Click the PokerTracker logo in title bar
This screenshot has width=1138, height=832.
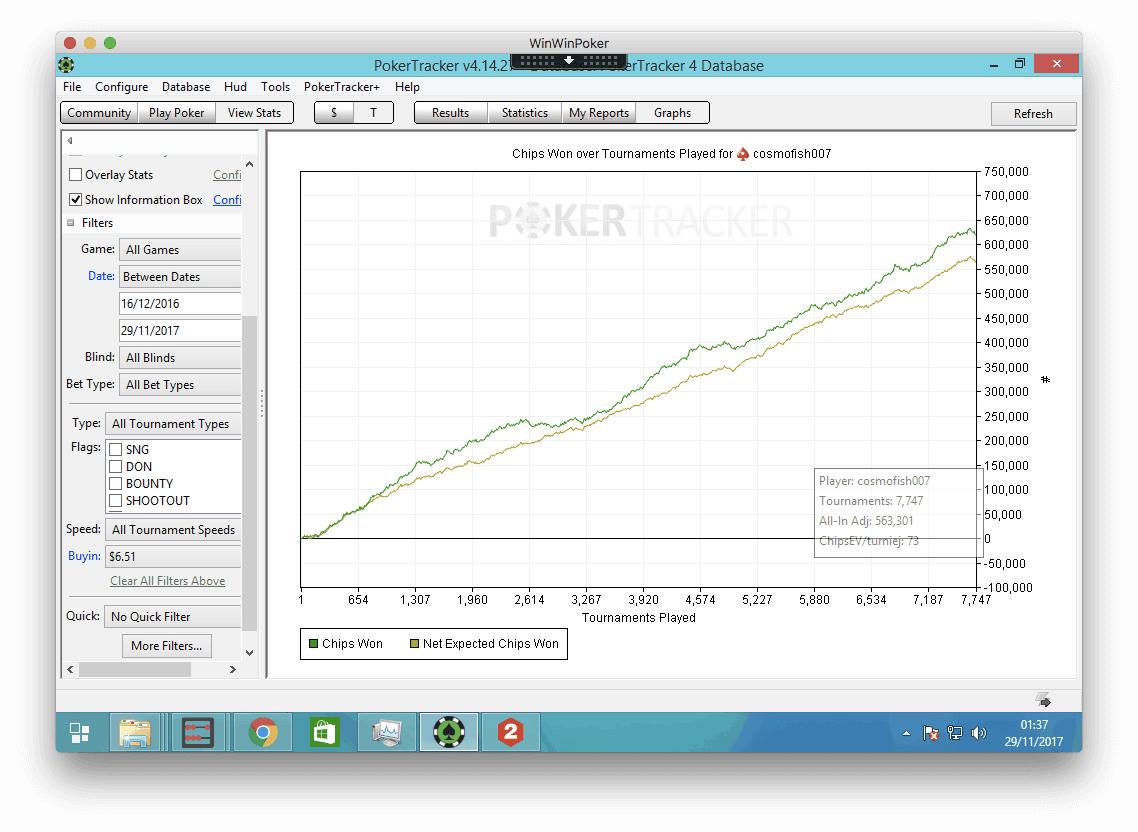click(66, 66)
